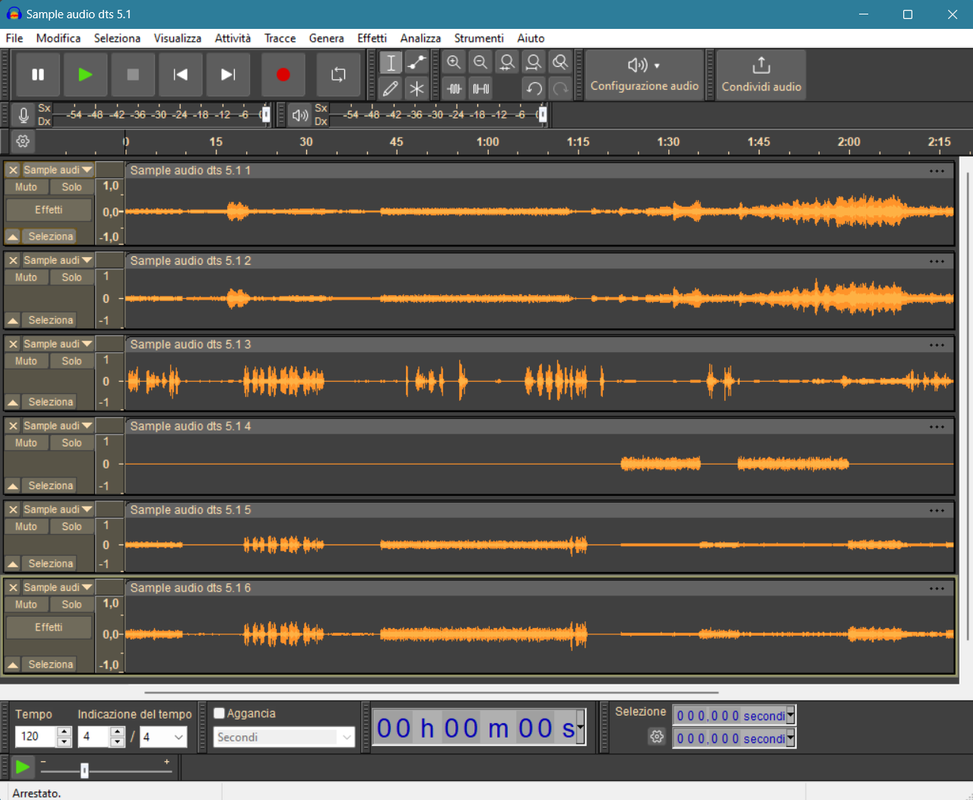Adjust the playback speed slider
Image resolution: width=973 pixels, height=800 pixels.
[x=85, y=770]
